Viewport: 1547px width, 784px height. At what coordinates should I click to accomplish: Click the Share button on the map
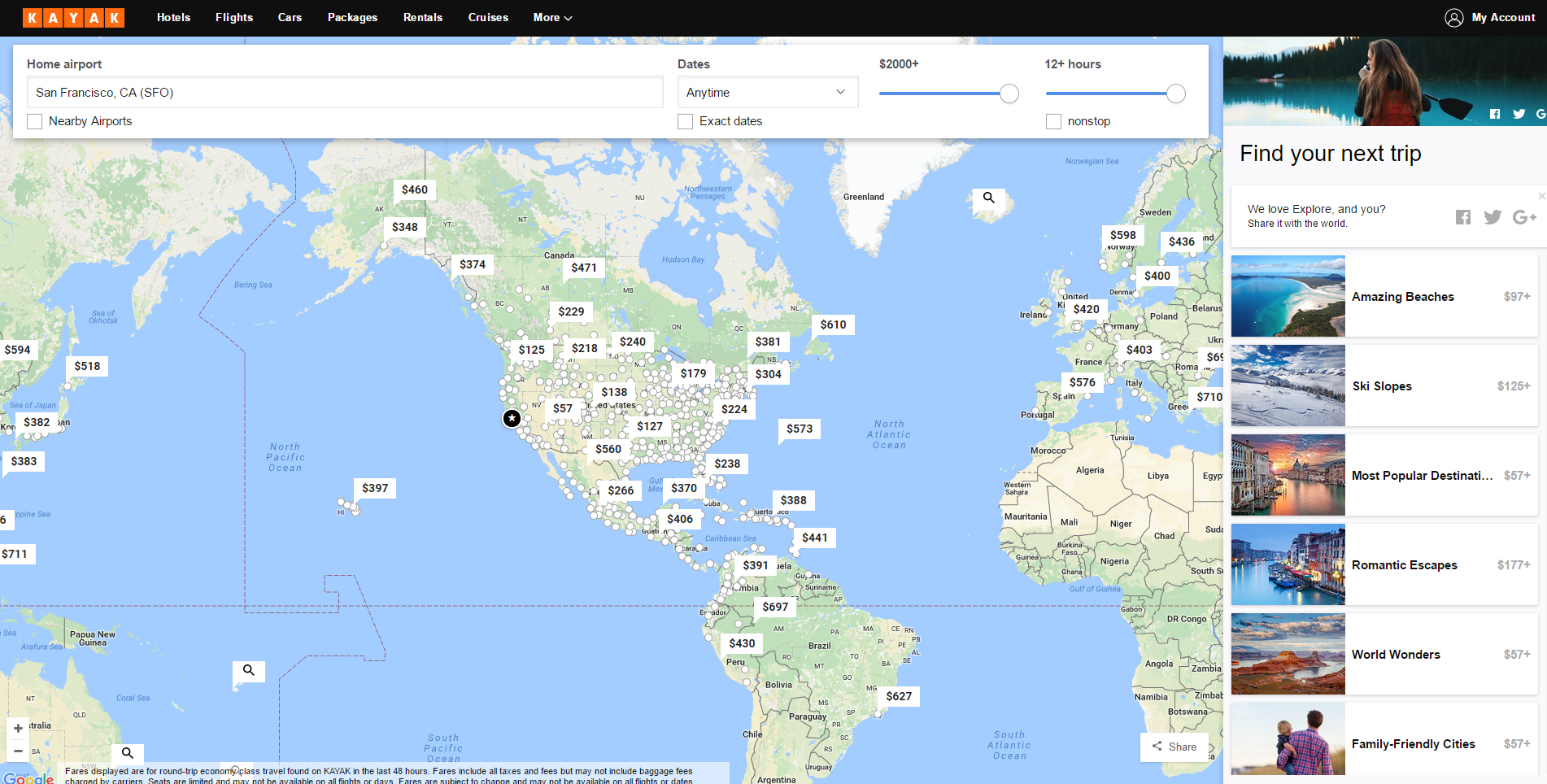point(1174,747)
